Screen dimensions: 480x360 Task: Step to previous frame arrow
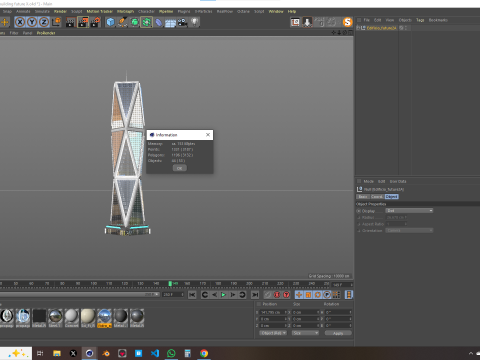click(214, 295)
